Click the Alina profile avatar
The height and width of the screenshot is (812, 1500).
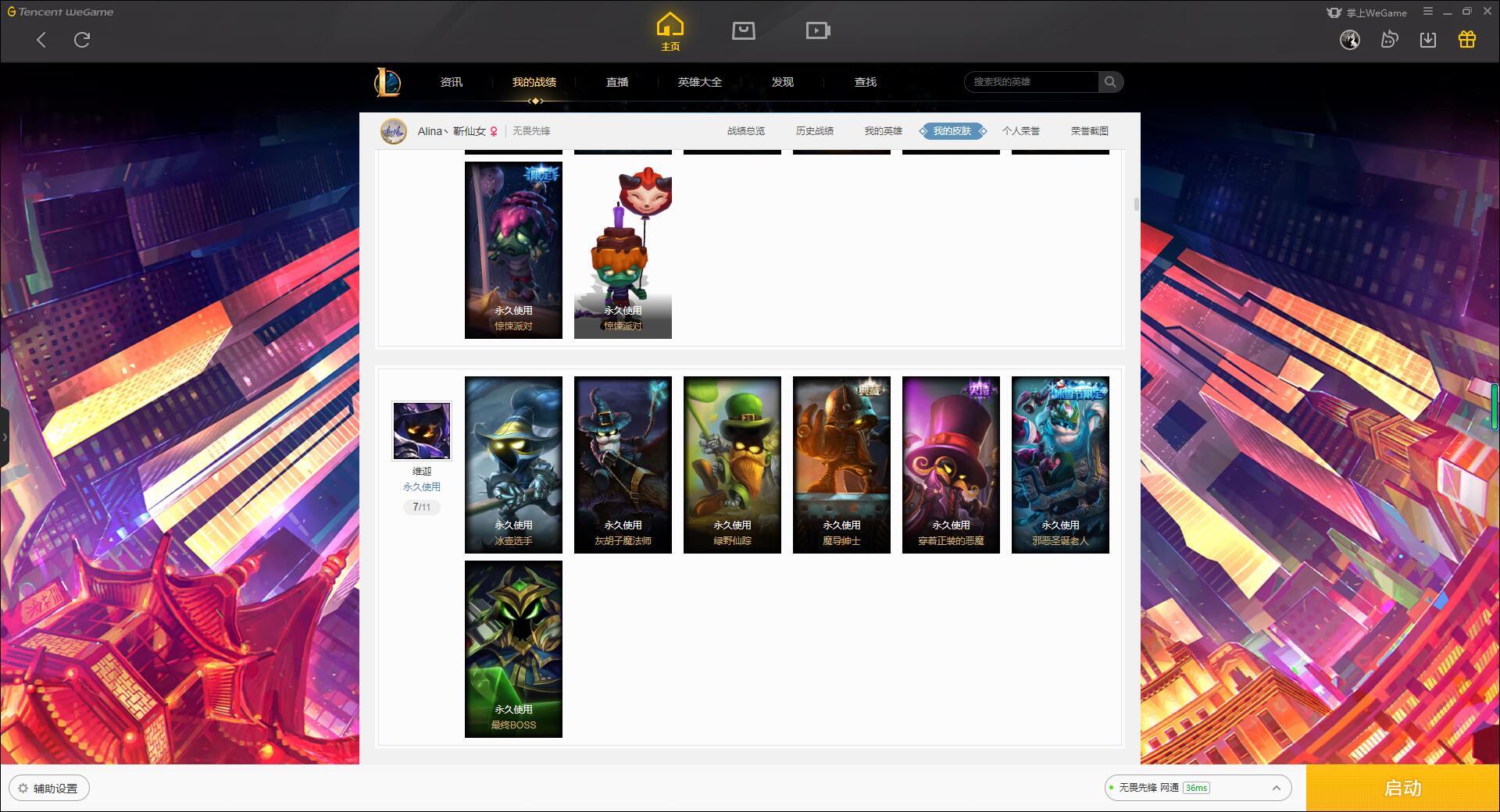click(x=394, y=131)
